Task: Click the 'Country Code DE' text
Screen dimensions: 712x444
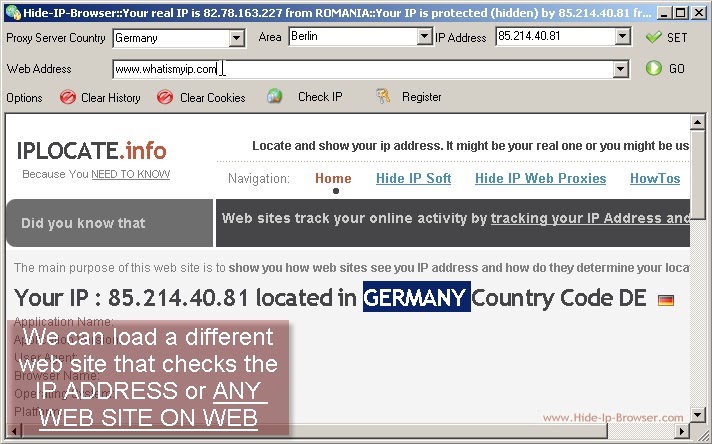Action: pyautogui.click(x=559, y=298)
